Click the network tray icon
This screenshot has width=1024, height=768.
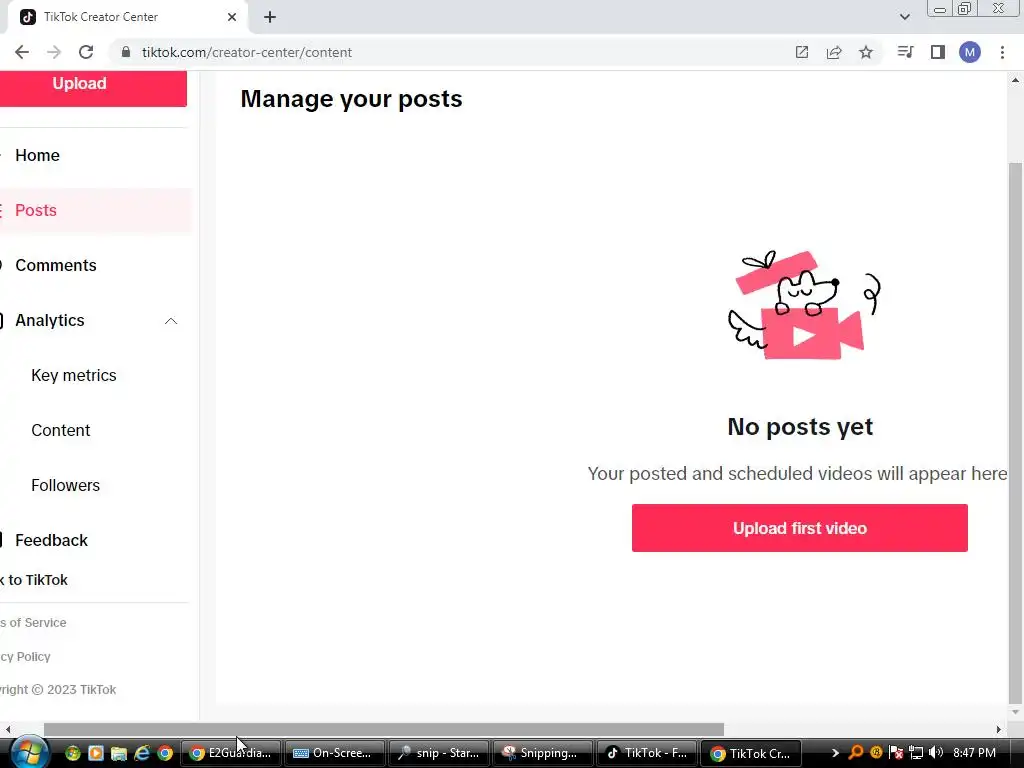pos(916,753)
